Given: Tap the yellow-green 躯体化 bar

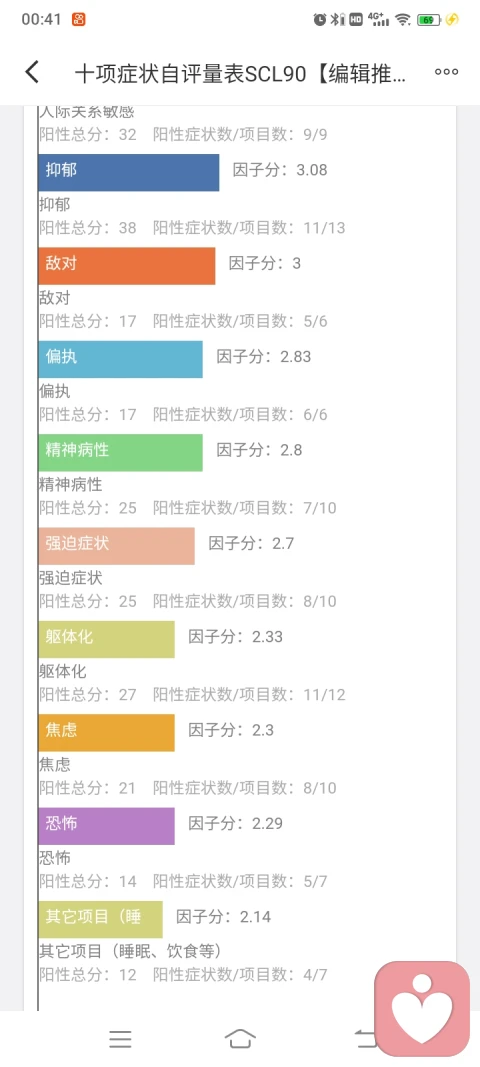Looking at the screenshot, I should 106,638.
